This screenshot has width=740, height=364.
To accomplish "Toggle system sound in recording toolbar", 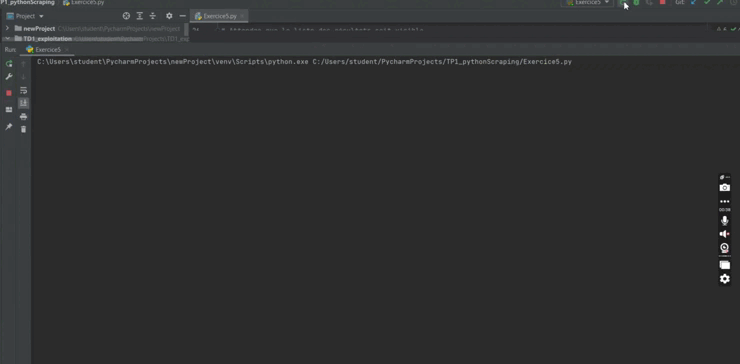I will [724, 234].
